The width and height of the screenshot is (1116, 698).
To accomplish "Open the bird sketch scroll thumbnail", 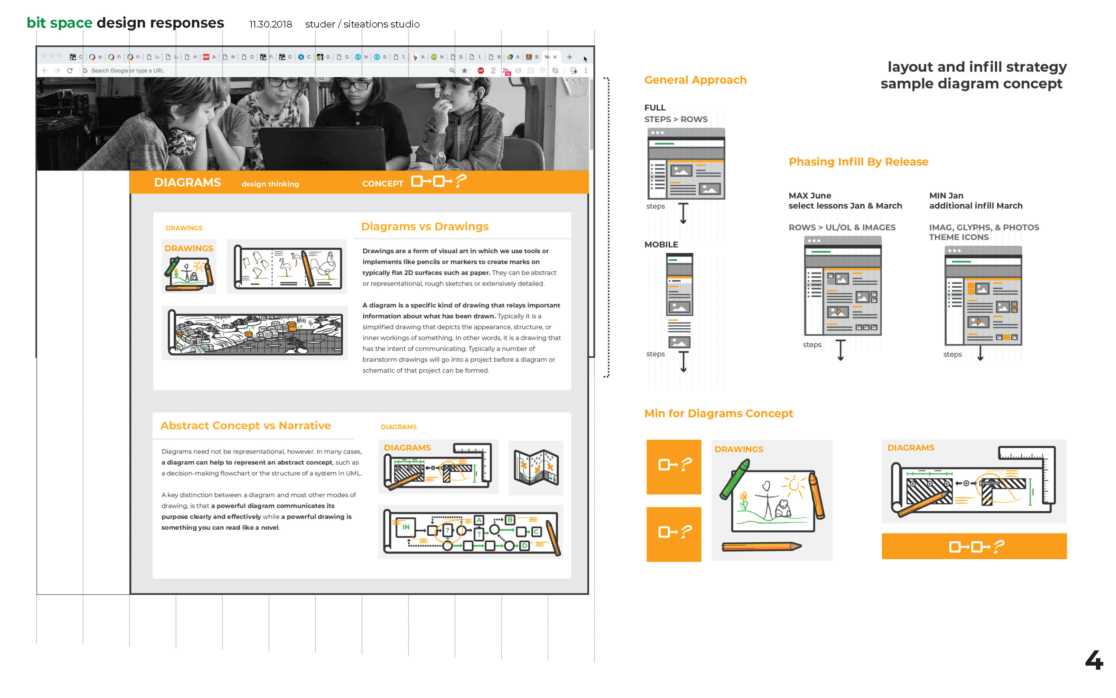I will click(x=286, y=267).
